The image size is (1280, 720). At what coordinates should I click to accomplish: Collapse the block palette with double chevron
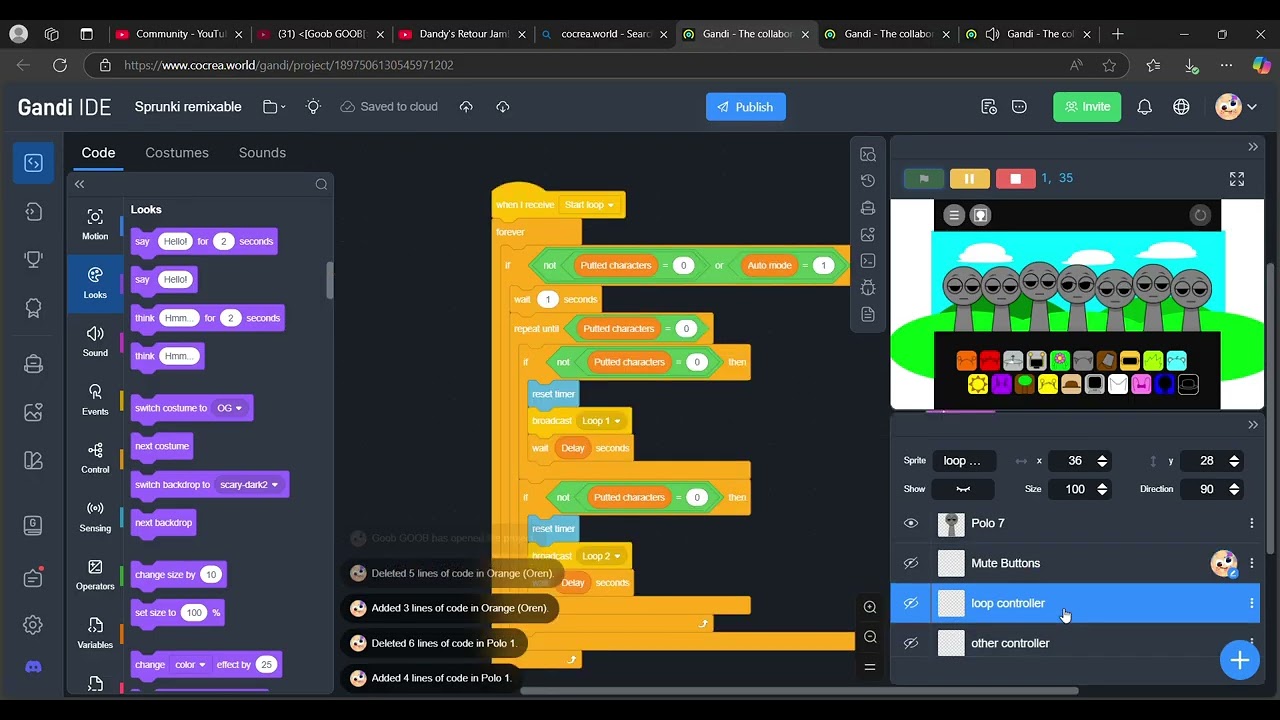pos(80,184)
